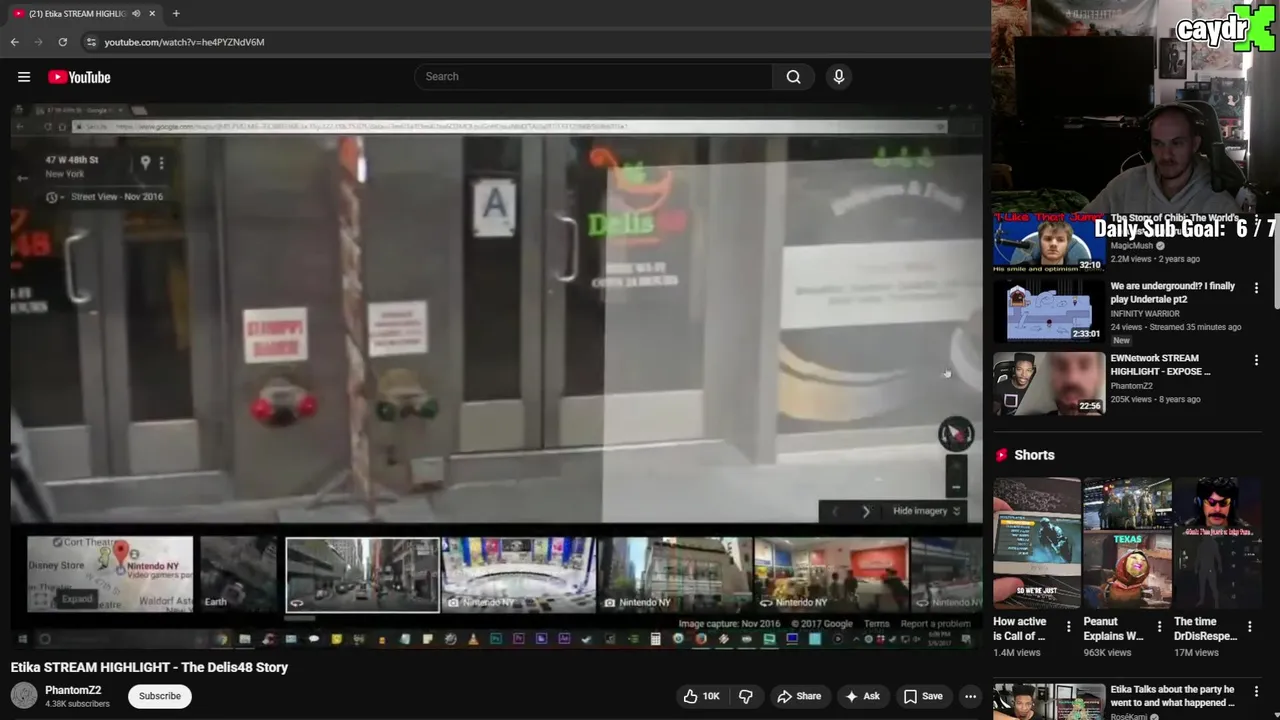Click Hide imagery toggle in video
This screenshot has width=1280, height=720.
point(926,511)
